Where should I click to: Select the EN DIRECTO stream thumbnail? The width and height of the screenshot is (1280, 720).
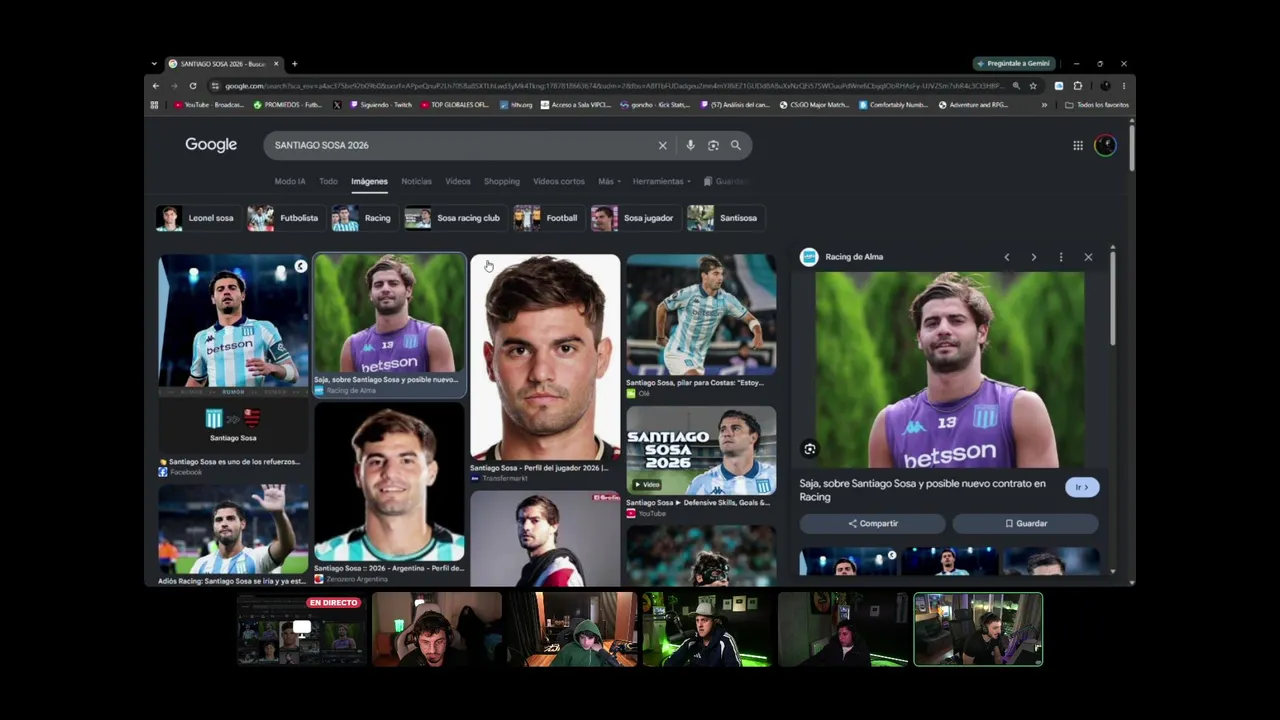coord(301,630)
